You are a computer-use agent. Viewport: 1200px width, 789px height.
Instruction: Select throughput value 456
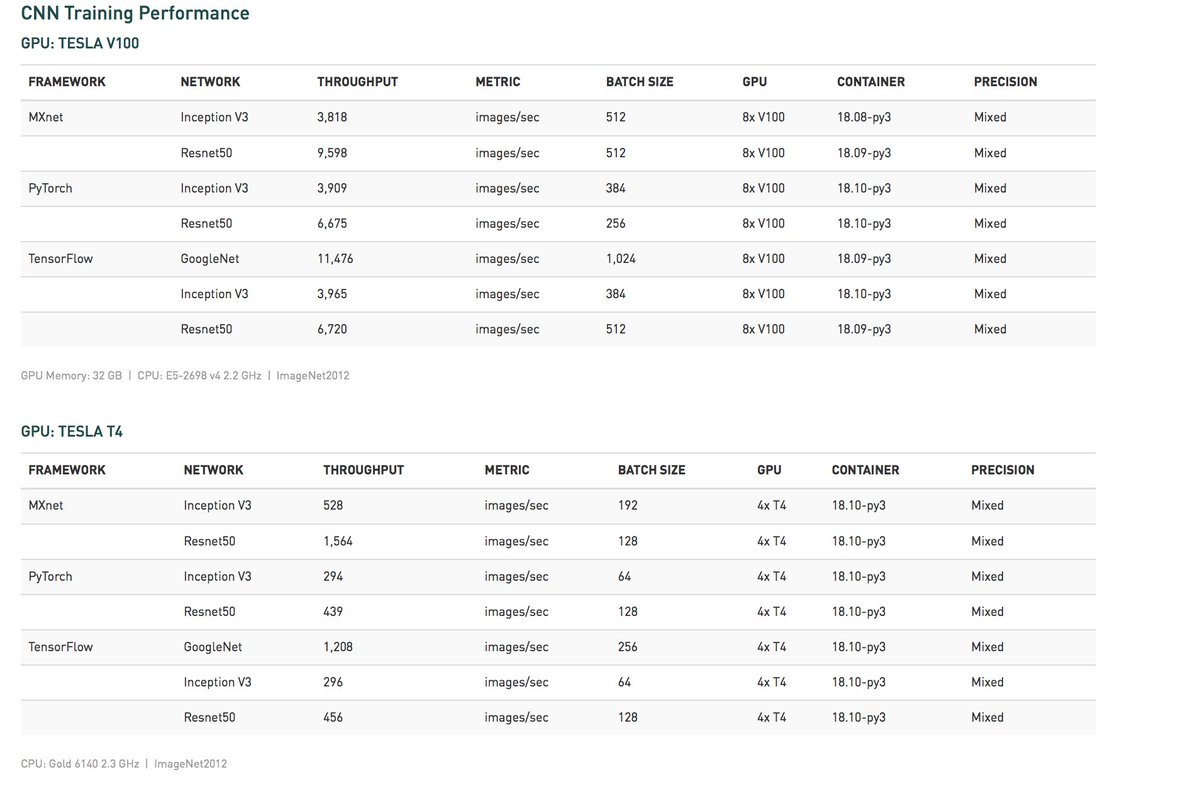[x=333, y=717]
